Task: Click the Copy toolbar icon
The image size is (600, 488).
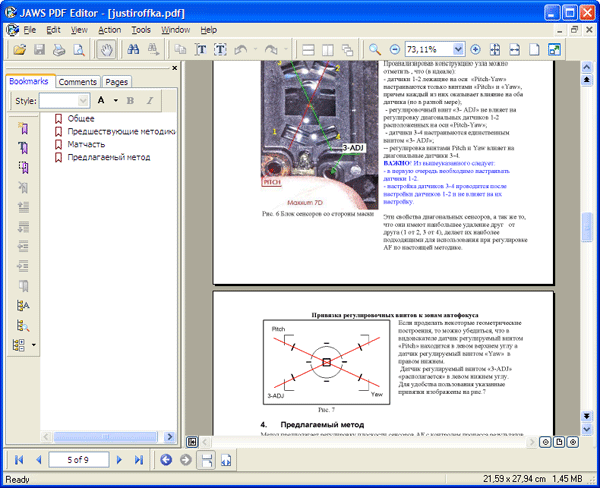Action: coord(180,49)
